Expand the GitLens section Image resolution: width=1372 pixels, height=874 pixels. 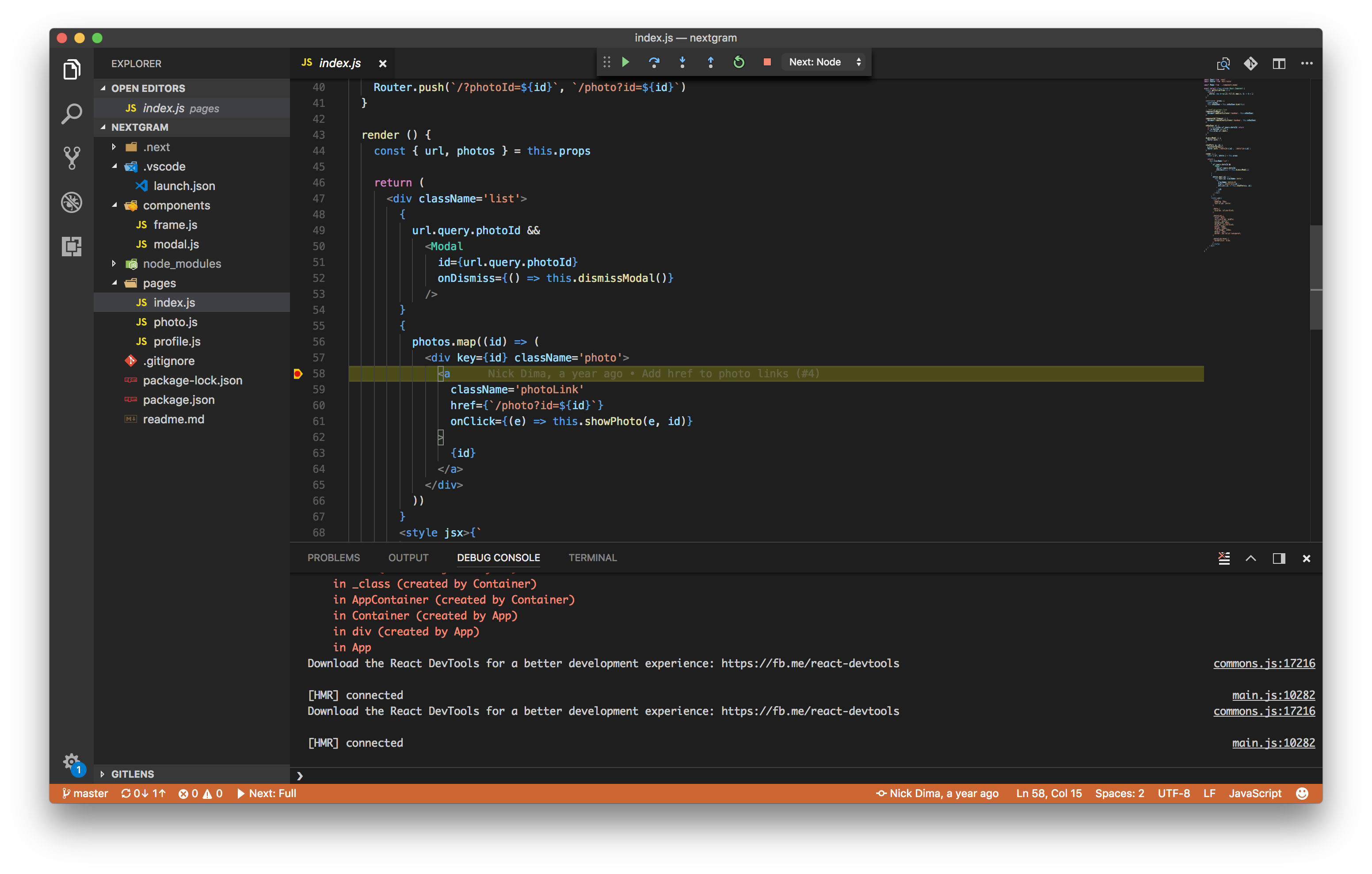pyautogui.click(x=191, y=774)
